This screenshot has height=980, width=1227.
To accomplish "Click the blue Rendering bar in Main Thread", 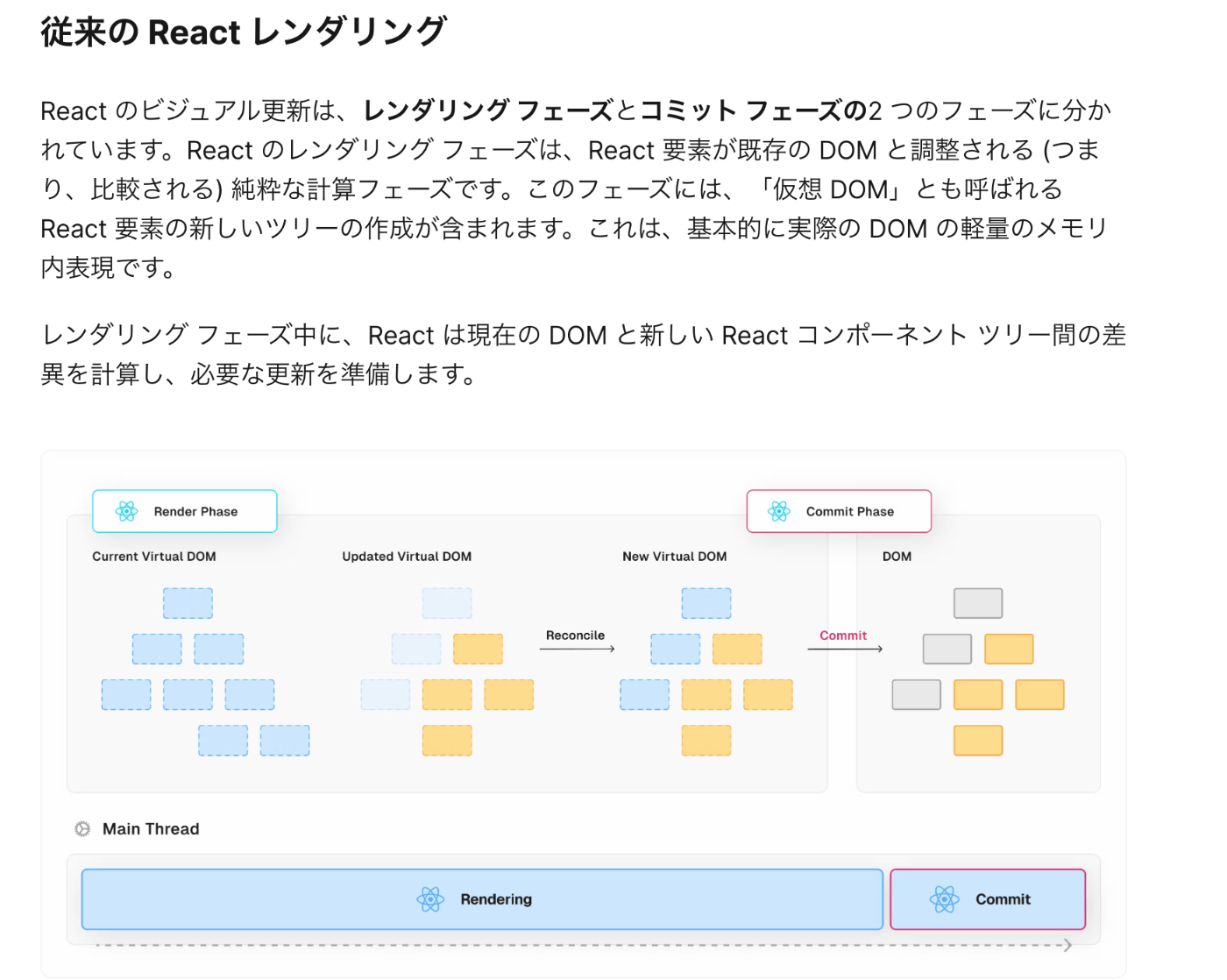I will (x=482, y=899).
